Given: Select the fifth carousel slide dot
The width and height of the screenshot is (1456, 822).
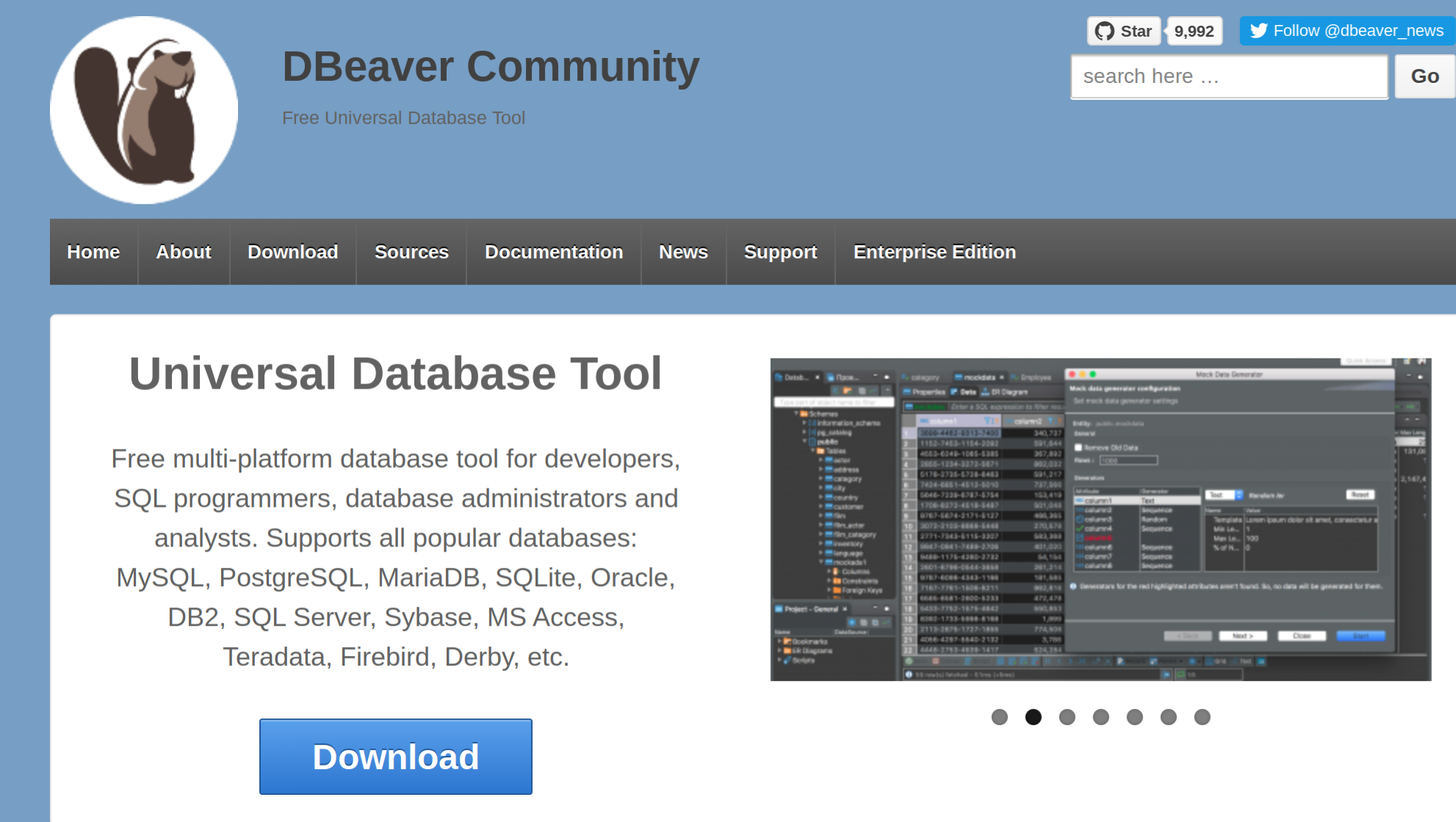Looking at the screenshot, I should tap(1134, 717).
